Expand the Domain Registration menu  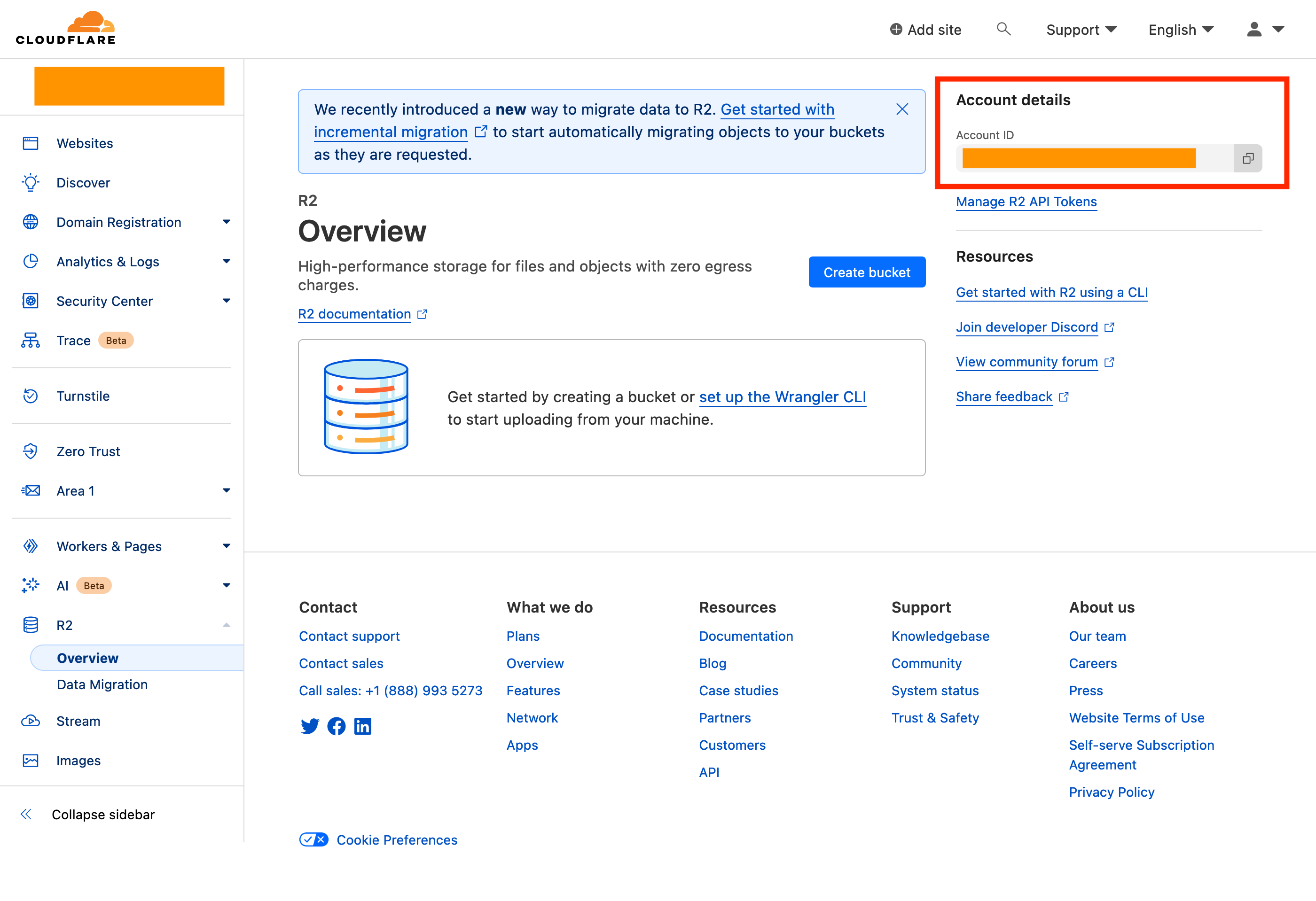pos(226,222)
